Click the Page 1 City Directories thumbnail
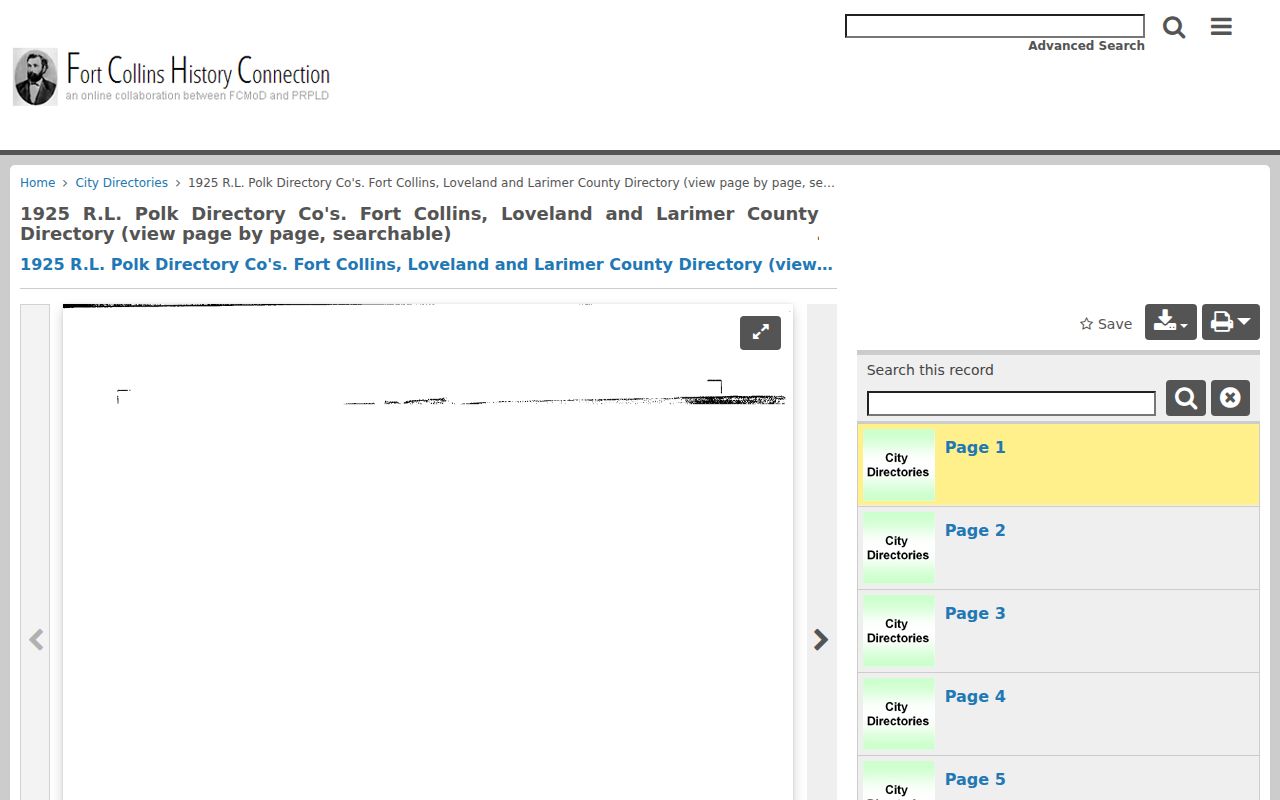Viewport: 1280px width, 800px height. (x=898, y=465)
